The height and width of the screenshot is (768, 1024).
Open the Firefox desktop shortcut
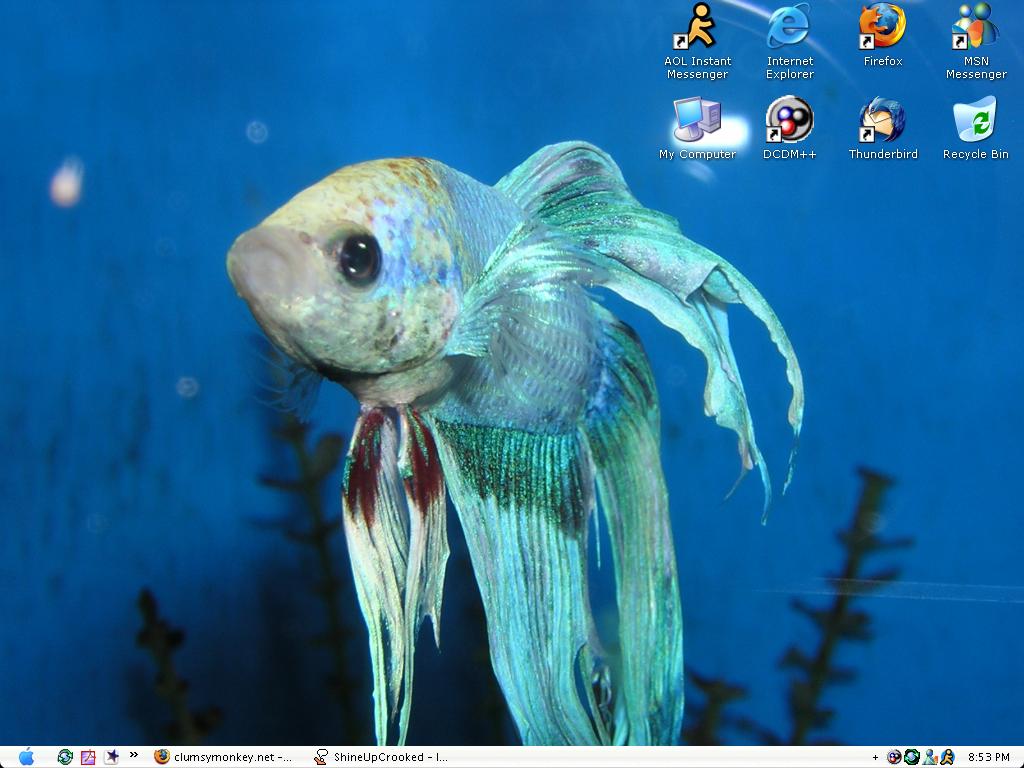click(x=882, y=27)
